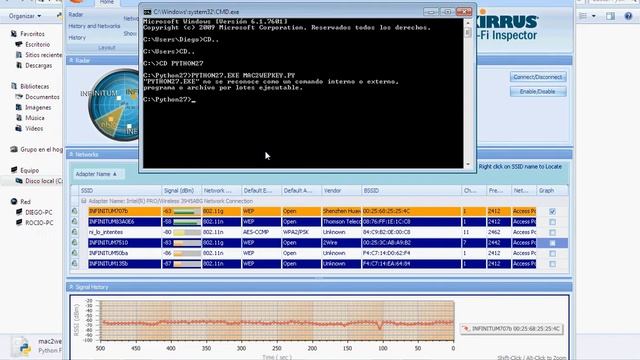Click the Favoritos star icon in Explorer
This screenshot has width=640, height=360.
tap(14, 34)
